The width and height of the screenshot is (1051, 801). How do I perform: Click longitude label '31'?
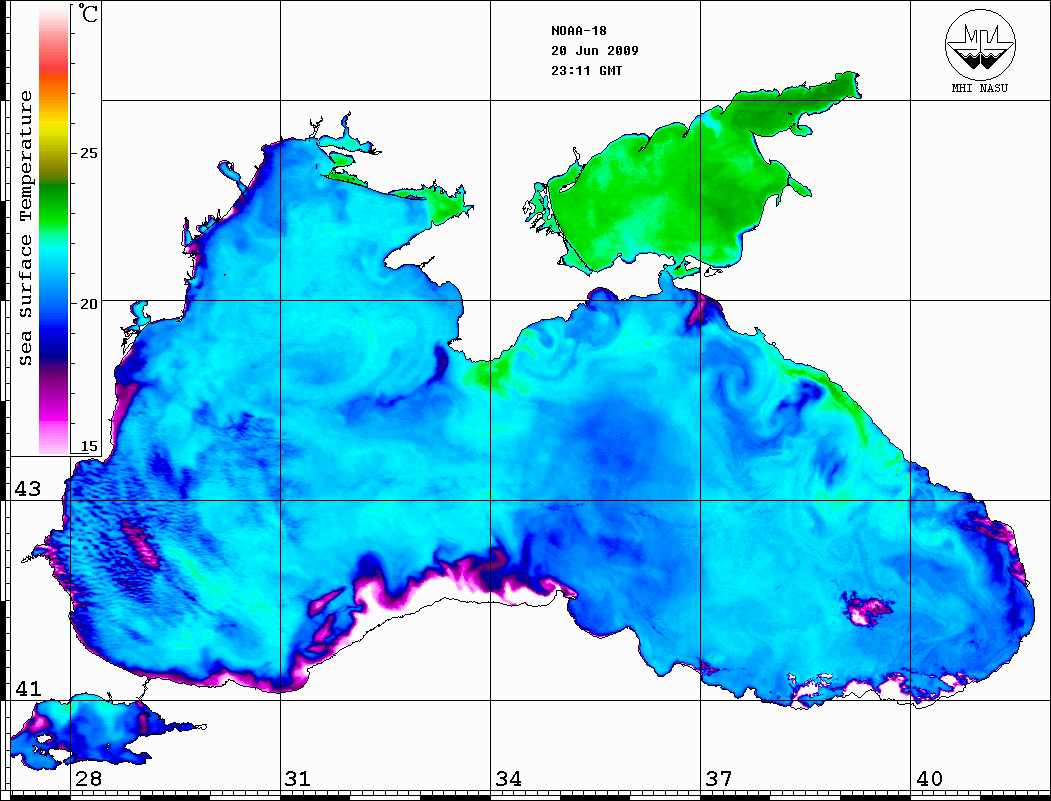298,779
